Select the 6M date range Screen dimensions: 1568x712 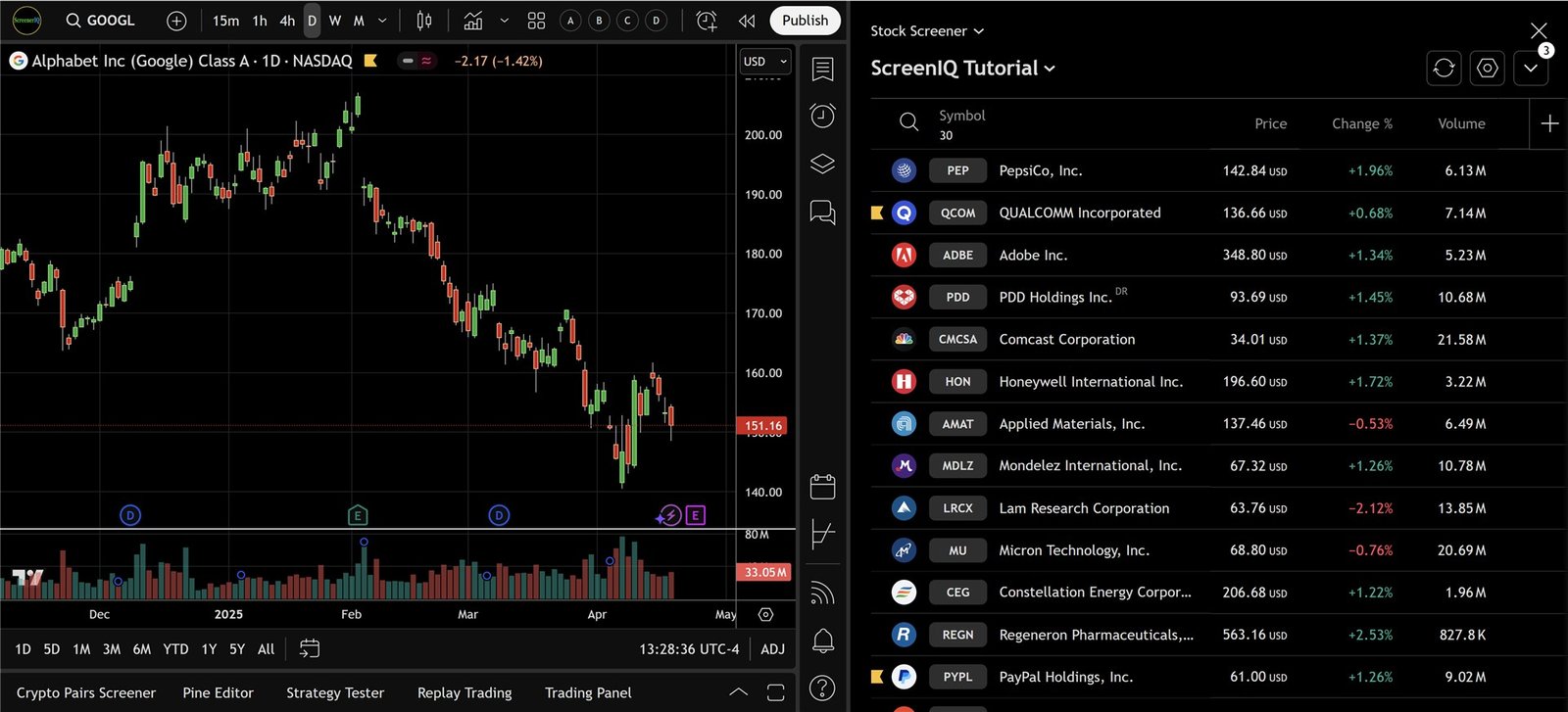(142, 649)
